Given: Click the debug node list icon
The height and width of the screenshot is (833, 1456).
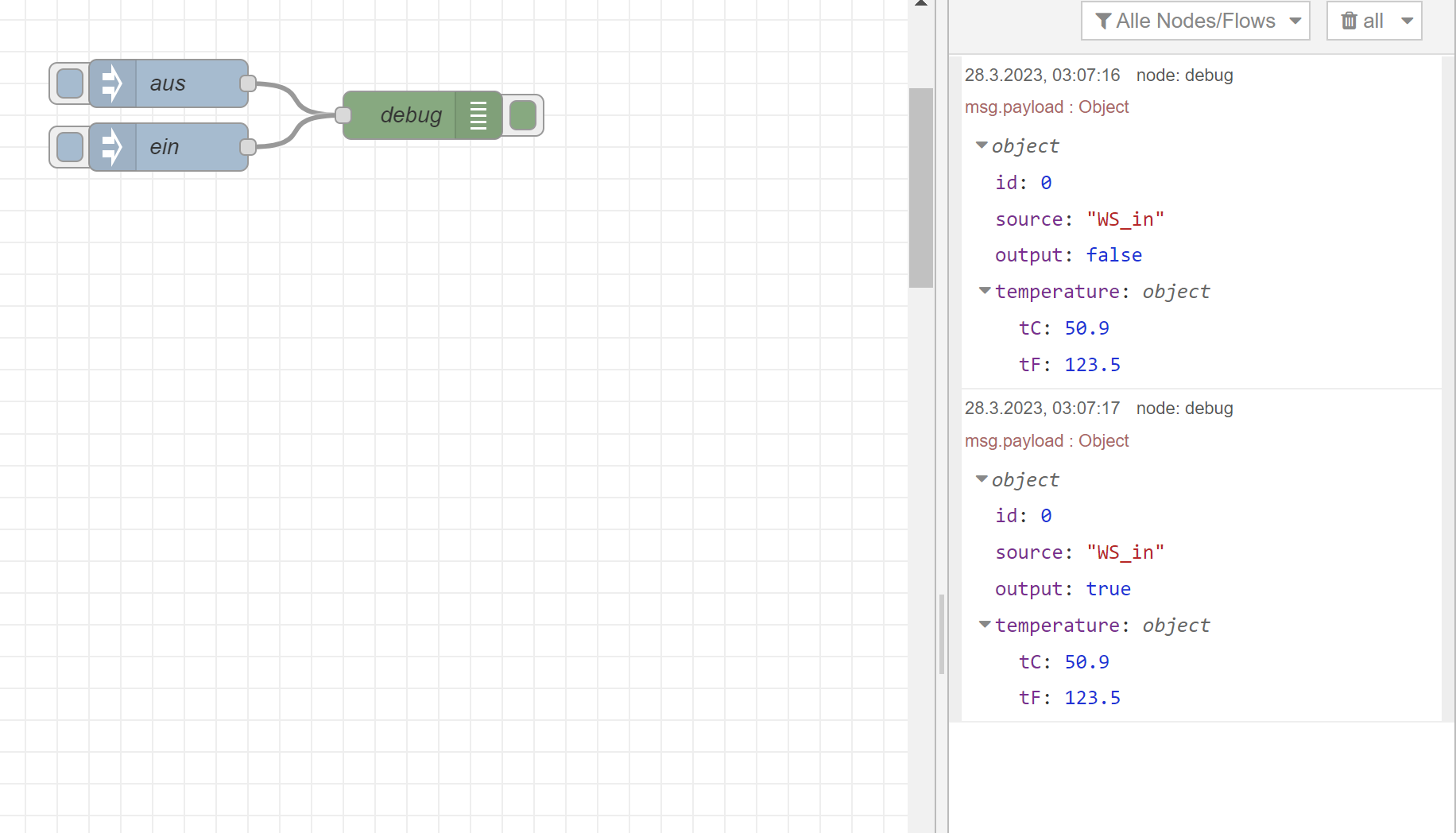Looking at the screenshot, I should [x=478, y=115].
